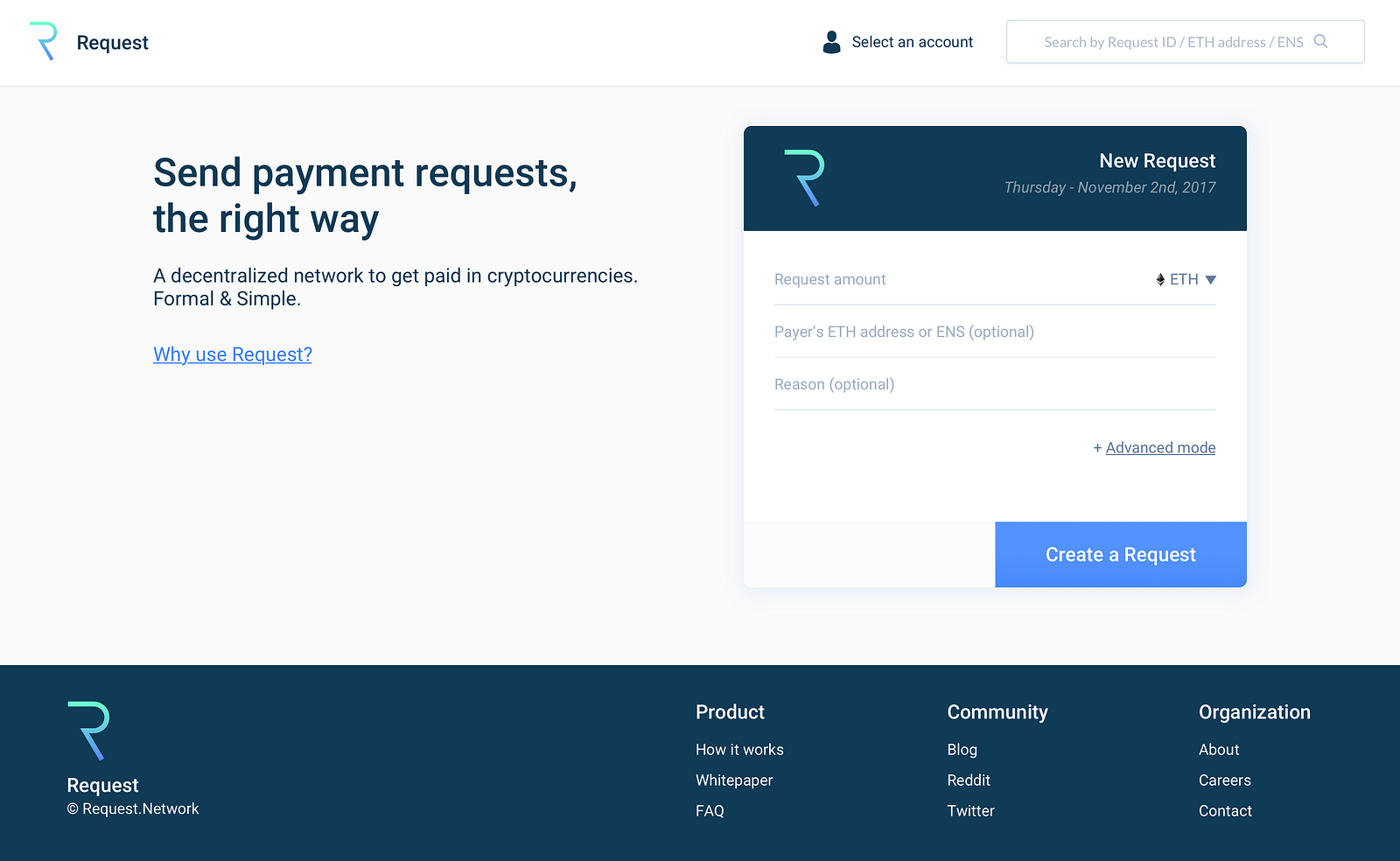The width and height of the screenshot is (1400, 861).
Task: Click the Search by Request ID field
Action: click(1186, 42)
